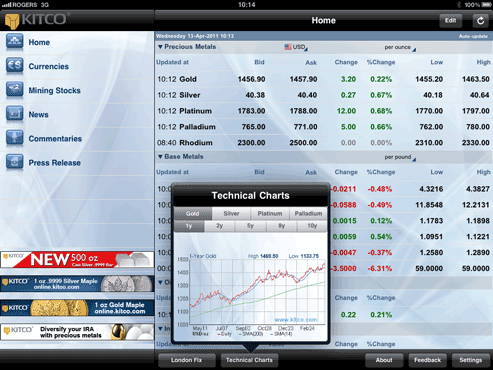Tap the Technical Charts button
Viewport: 493px width, 370px height.
click(x=249, y=360)
